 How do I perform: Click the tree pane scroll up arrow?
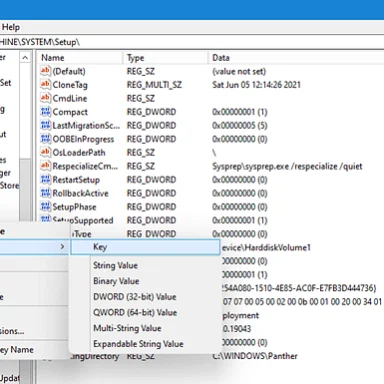25,58
